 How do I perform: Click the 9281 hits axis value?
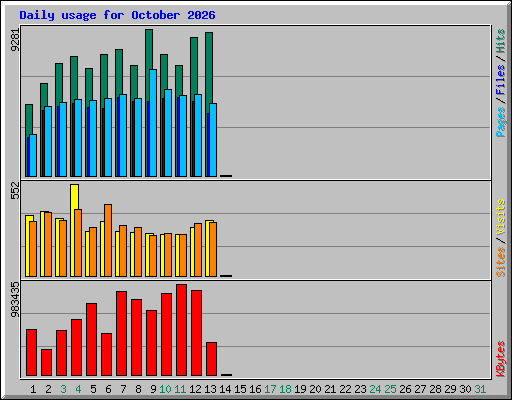pyautogui.click(x=15, y=40)
